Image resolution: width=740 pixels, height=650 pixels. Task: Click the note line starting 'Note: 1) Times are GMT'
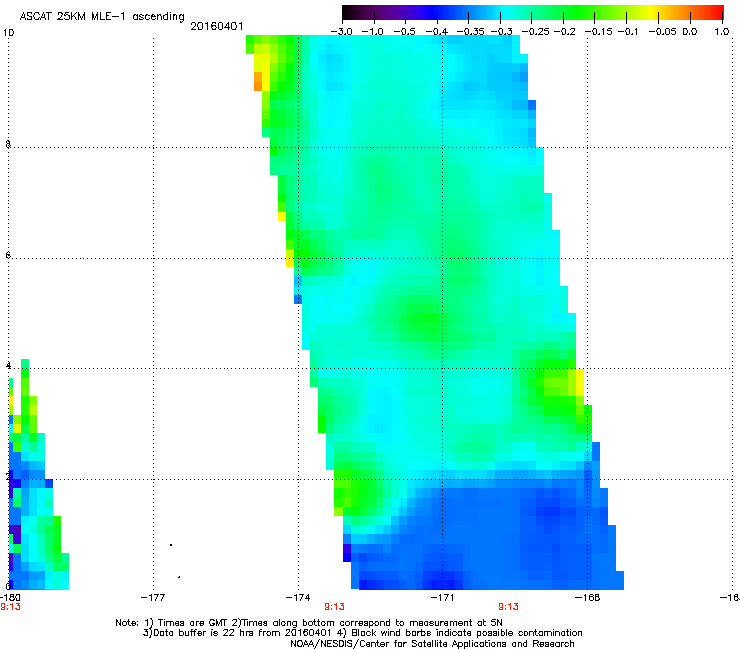click(x=309, y=623)
